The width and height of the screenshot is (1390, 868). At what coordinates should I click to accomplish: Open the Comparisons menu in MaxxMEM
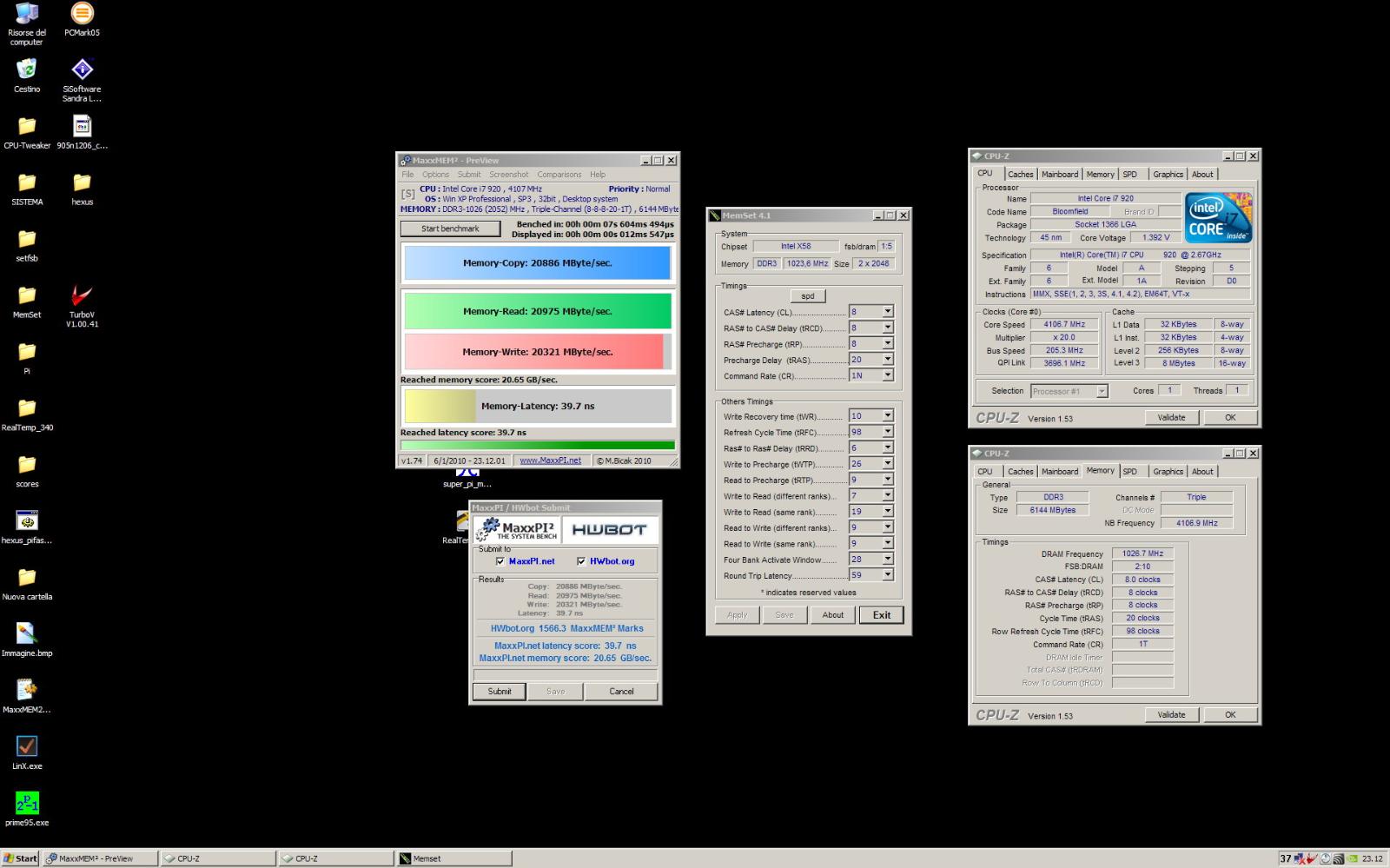click(559, 175)
